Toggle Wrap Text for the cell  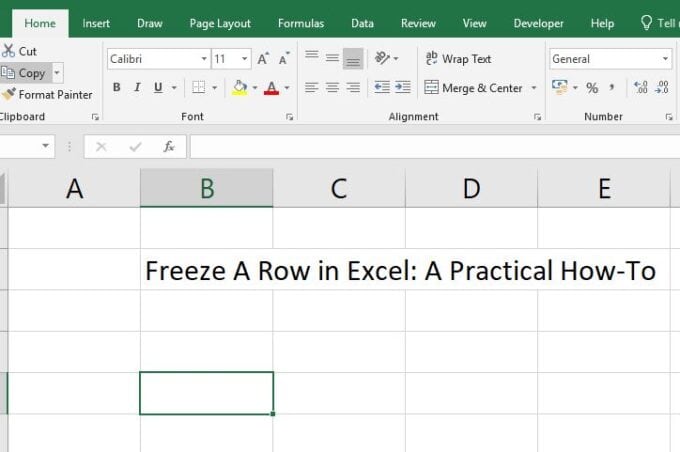[458, 59]
